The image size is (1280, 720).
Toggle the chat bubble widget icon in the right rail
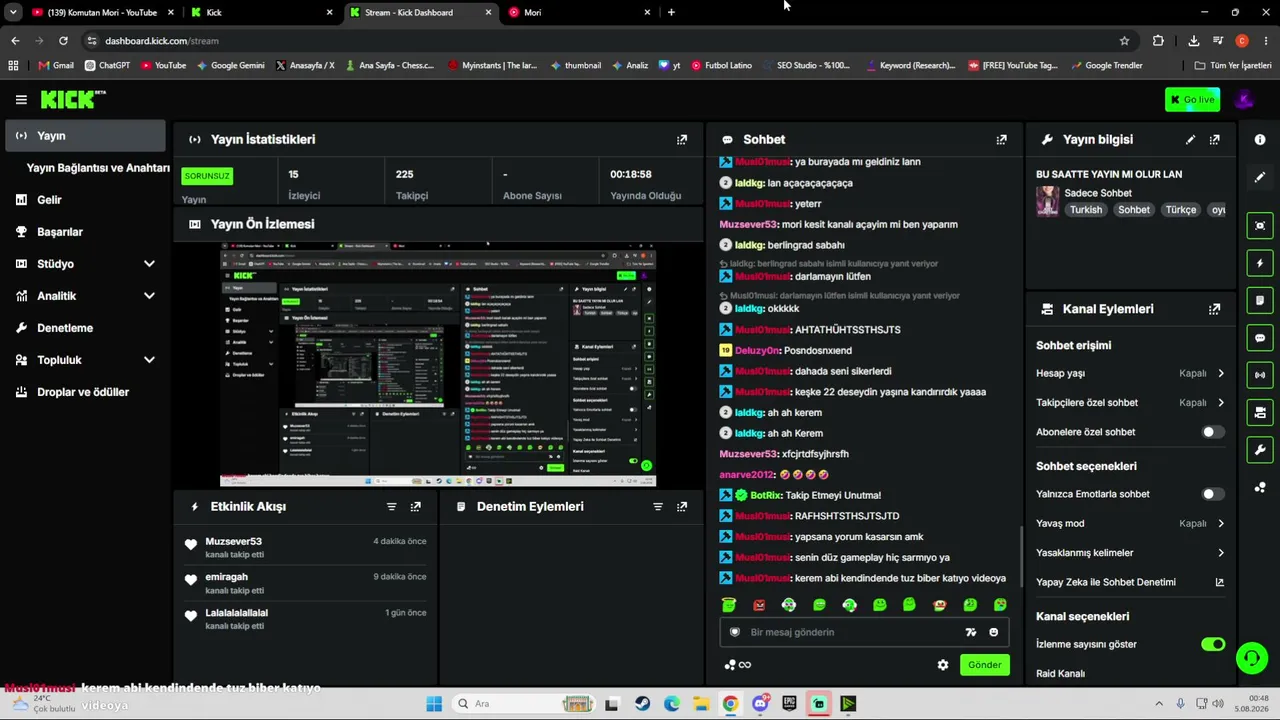pyautogui.click(x=1260, y=338)
